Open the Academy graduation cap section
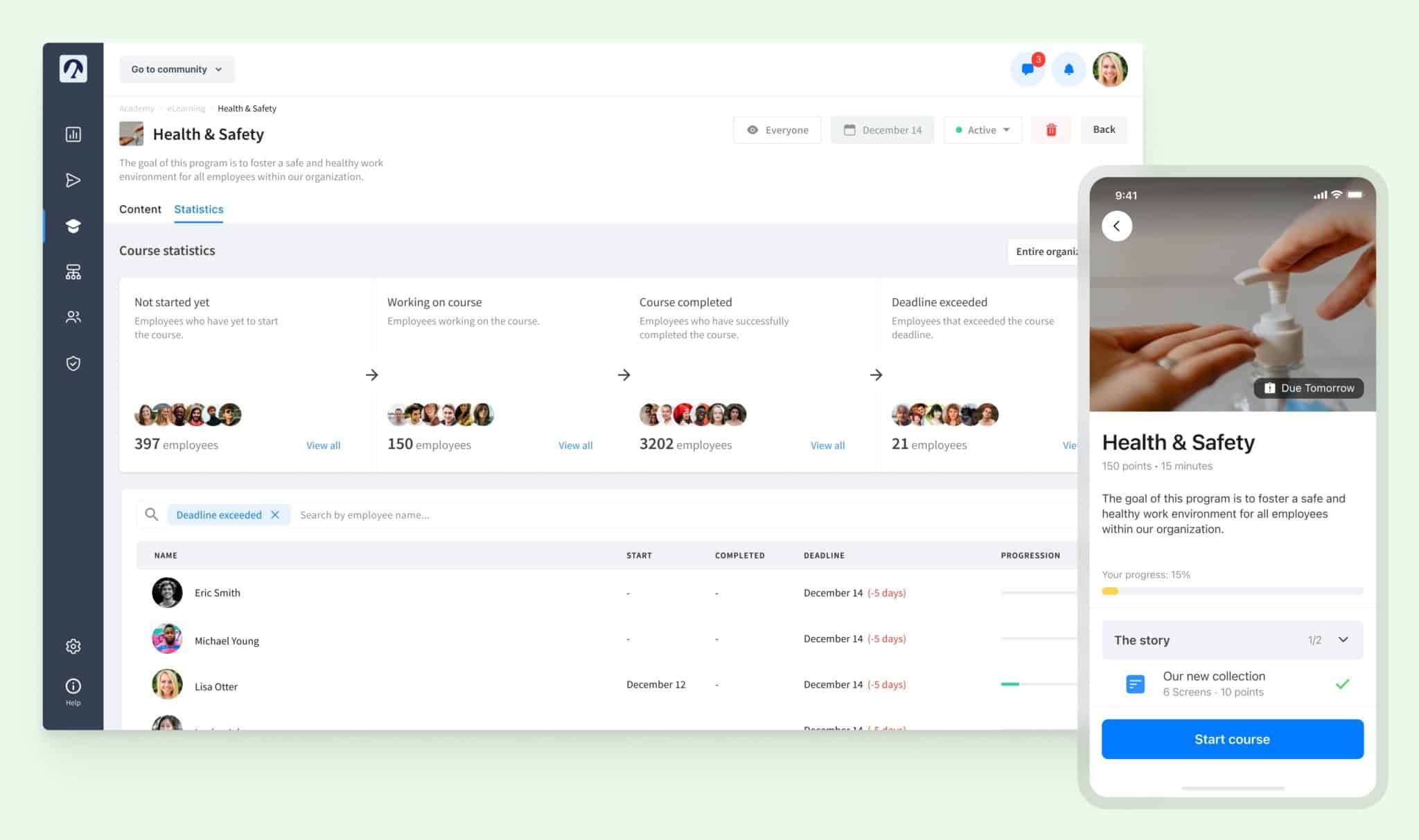This screenshot has height=840, width=1419. tap(73, 226)
